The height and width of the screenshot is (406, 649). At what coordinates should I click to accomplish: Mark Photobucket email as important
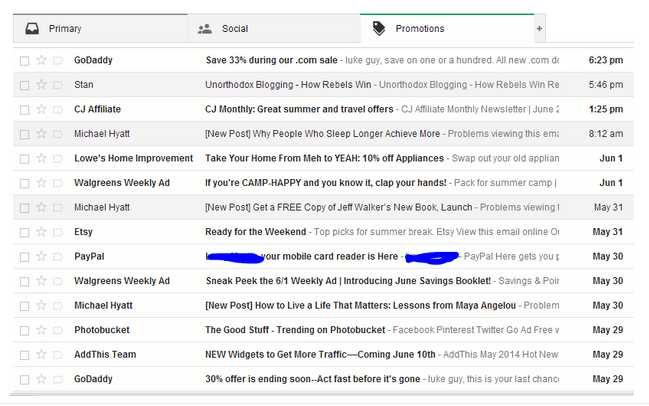pos(58,330)
